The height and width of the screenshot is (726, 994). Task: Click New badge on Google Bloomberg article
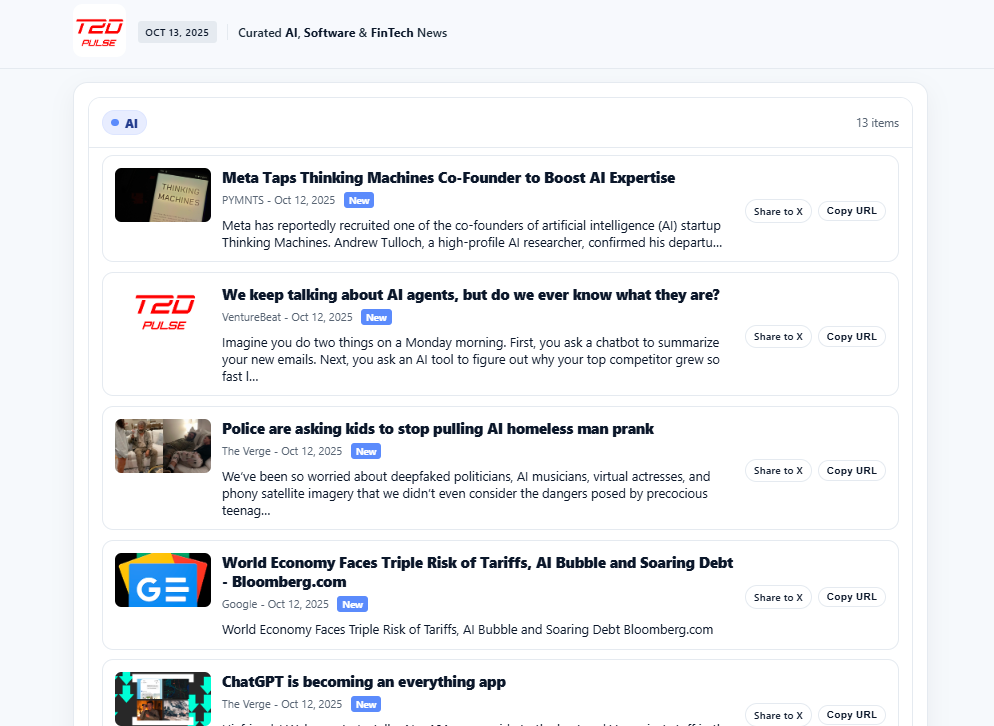[352, 604]
